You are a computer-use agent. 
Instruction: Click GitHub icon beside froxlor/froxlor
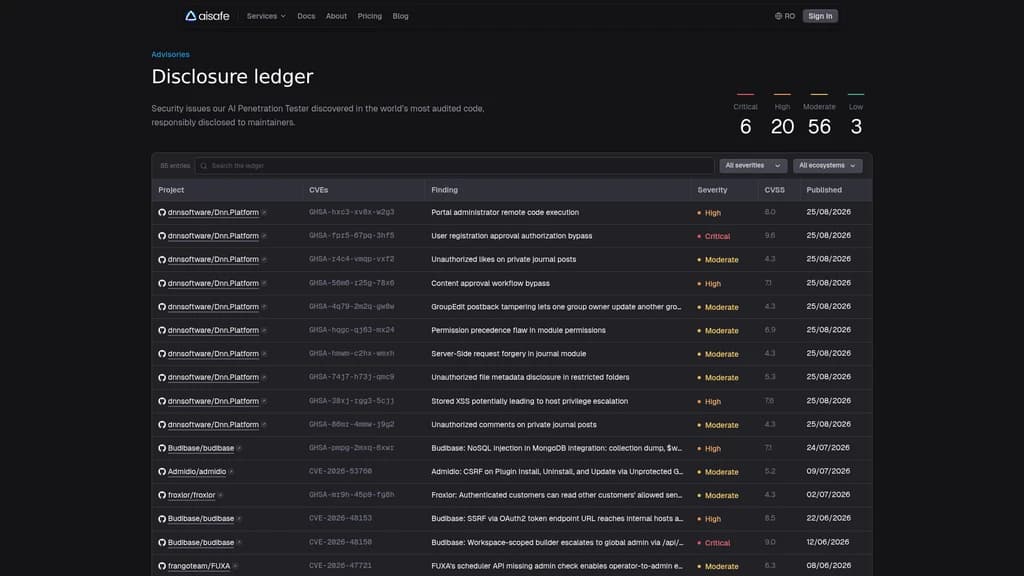tap(162, 495)
